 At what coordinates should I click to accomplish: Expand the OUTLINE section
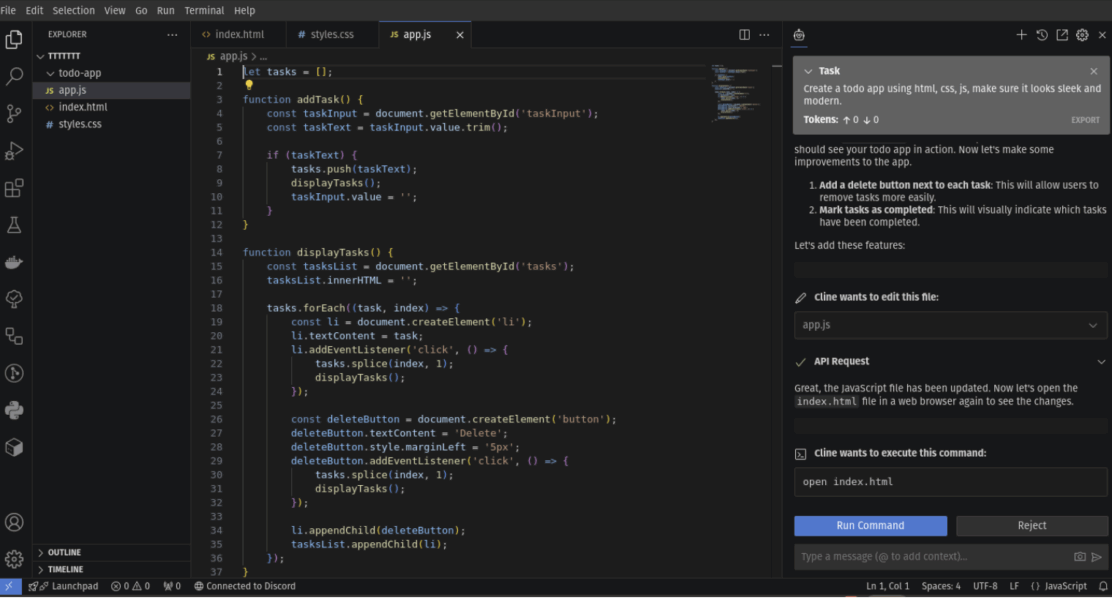coord(64,552)
